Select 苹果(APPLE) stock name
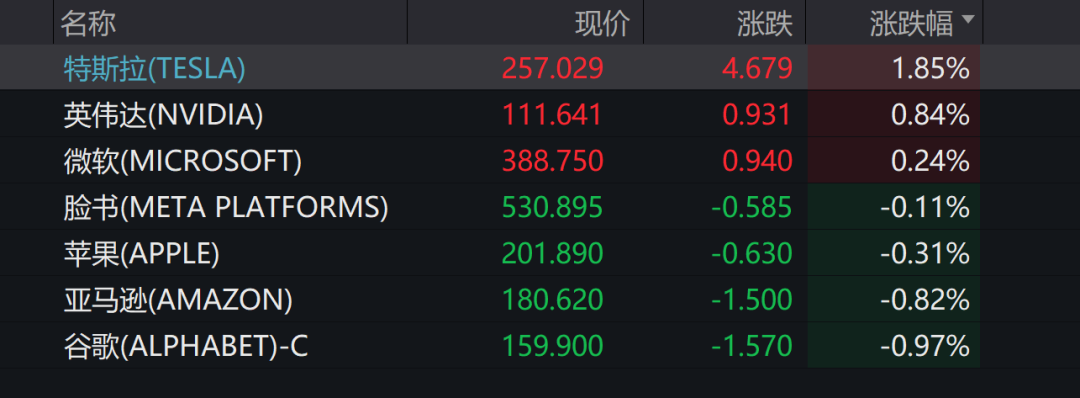1080x398 pixels. [142, 253]
